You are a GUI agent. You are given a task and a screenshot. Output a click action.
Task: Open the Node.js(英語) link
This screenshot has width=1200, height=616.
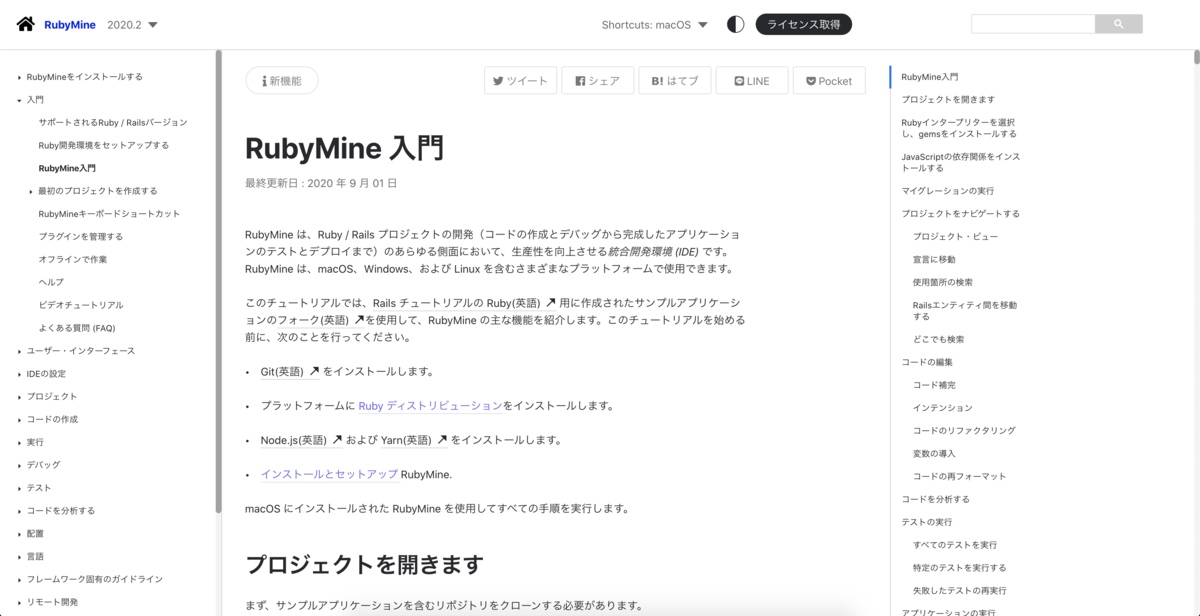[x=301, y=440]
